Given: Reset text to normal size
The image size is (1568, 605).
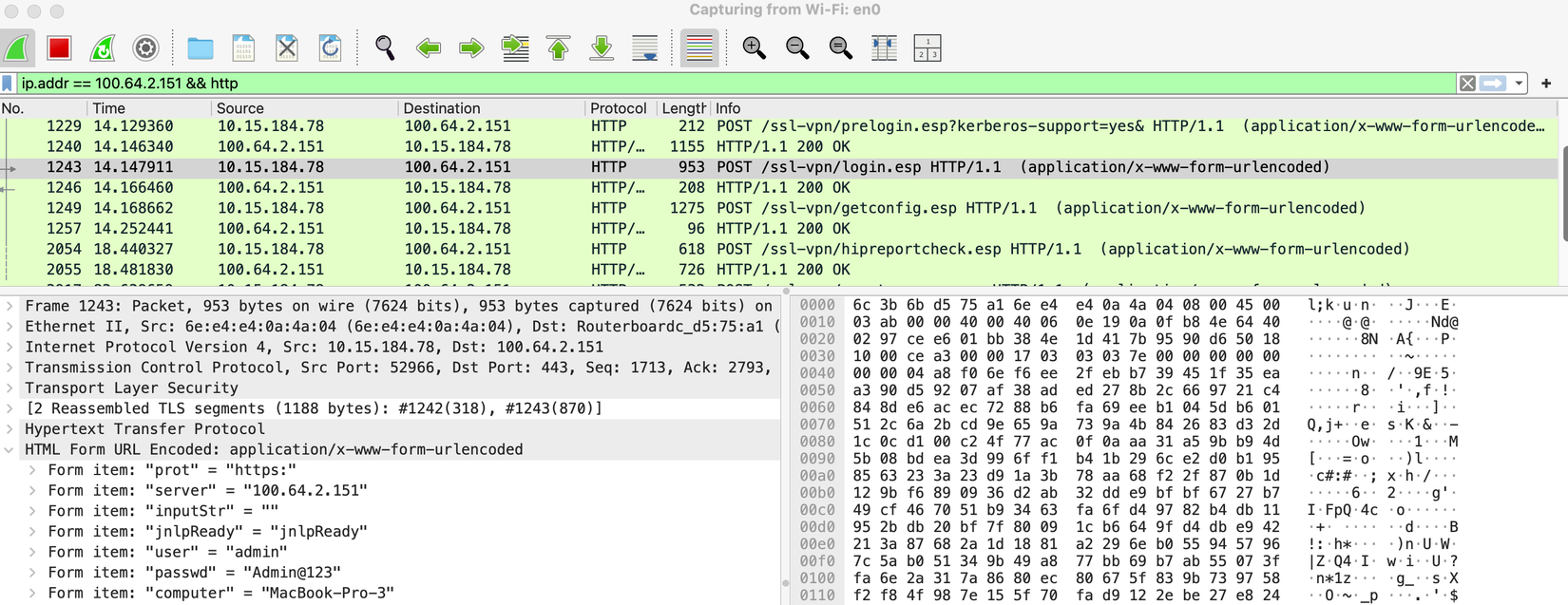Looking at the screenshot, I should 841,47.
